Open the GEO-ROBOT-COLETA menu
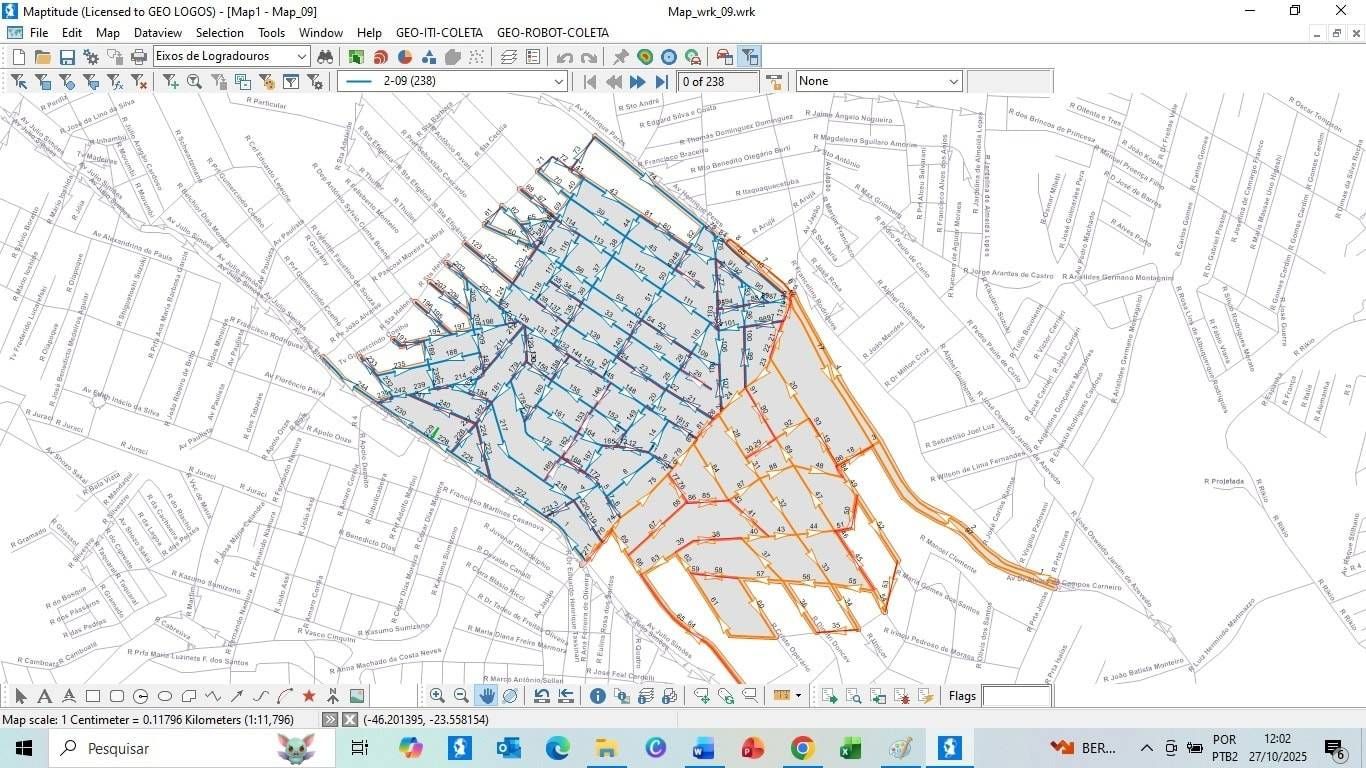Viewport: 1366px width, 768px height. pyautogui.click(x=552, y=33)
